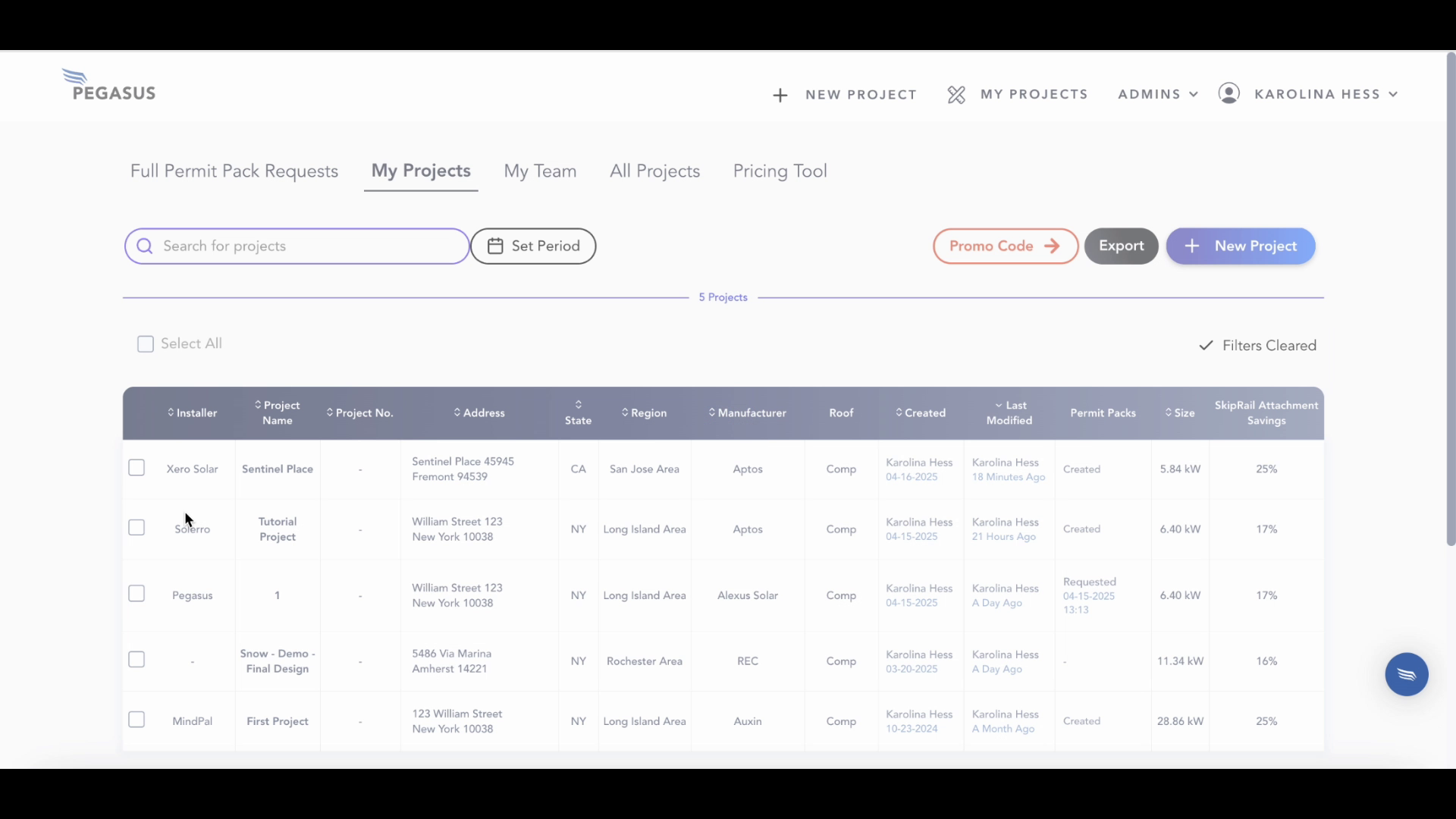This screenshot has width=1456, height=819.
Task: Click Snow - Demo - Final Design
Action: click(278, 661)
